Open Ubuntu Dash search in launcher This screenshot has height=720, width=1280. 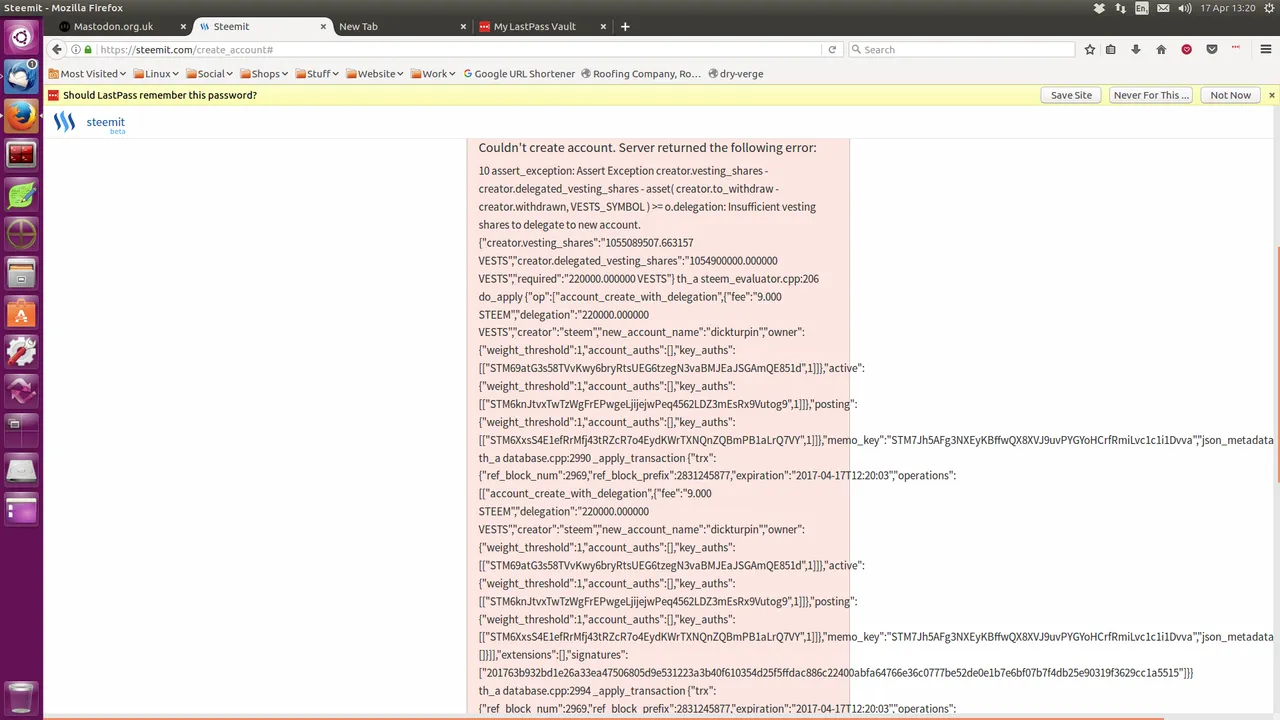[21, 39]
